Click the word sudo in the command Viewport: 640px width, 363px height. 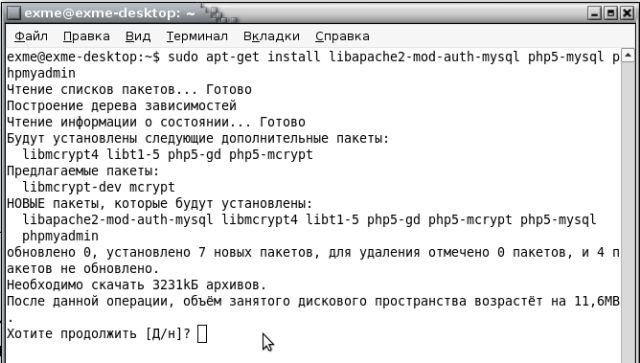[x=182, y=57]
